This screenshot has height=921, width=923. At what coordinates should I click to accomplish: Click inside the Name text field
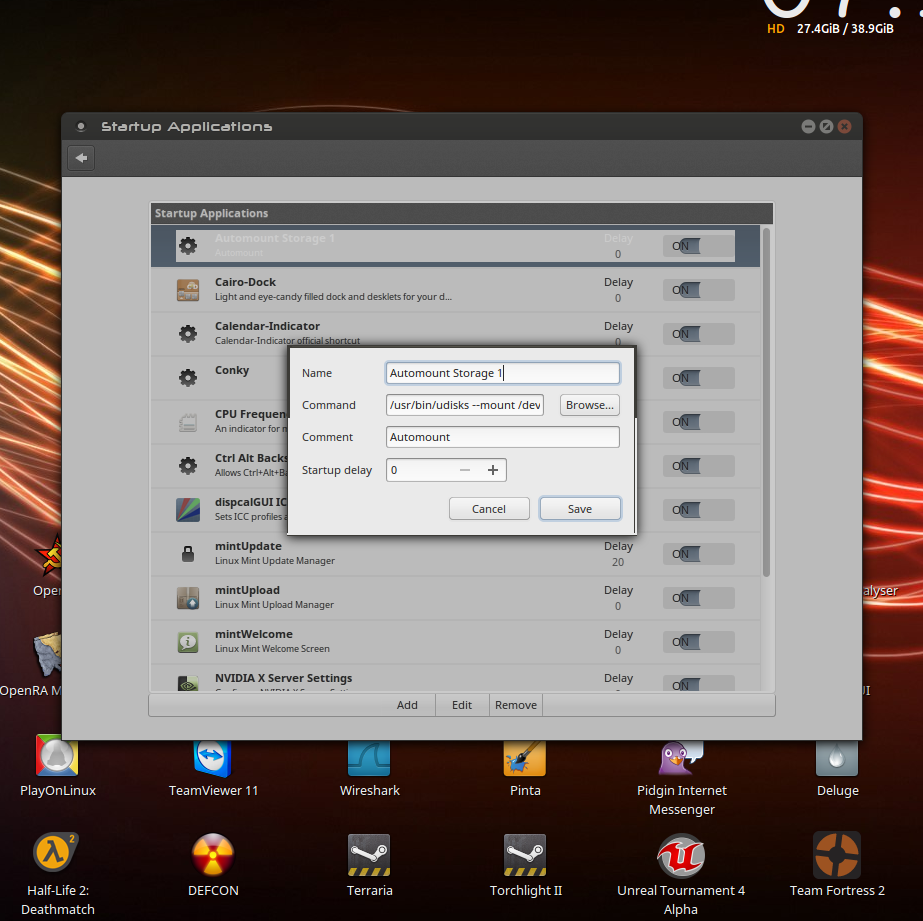click(x=503, y=373)
